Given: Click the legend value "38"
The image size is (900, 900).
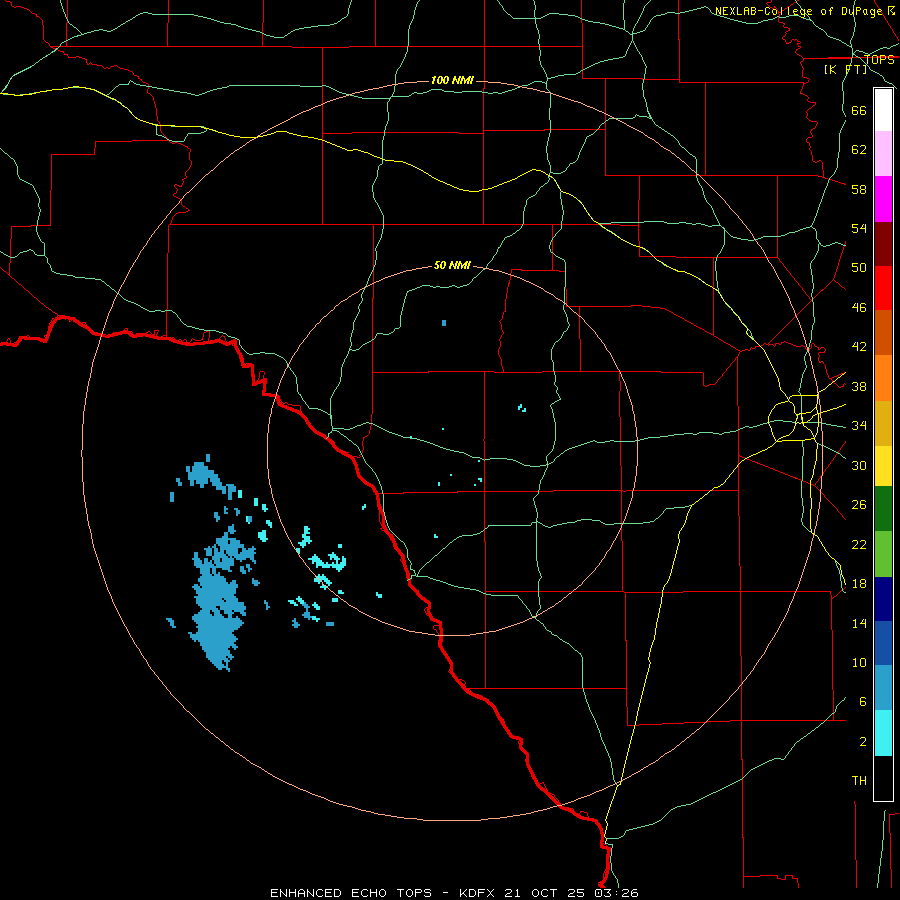Looking at the screenshot, I should (859, 386).
